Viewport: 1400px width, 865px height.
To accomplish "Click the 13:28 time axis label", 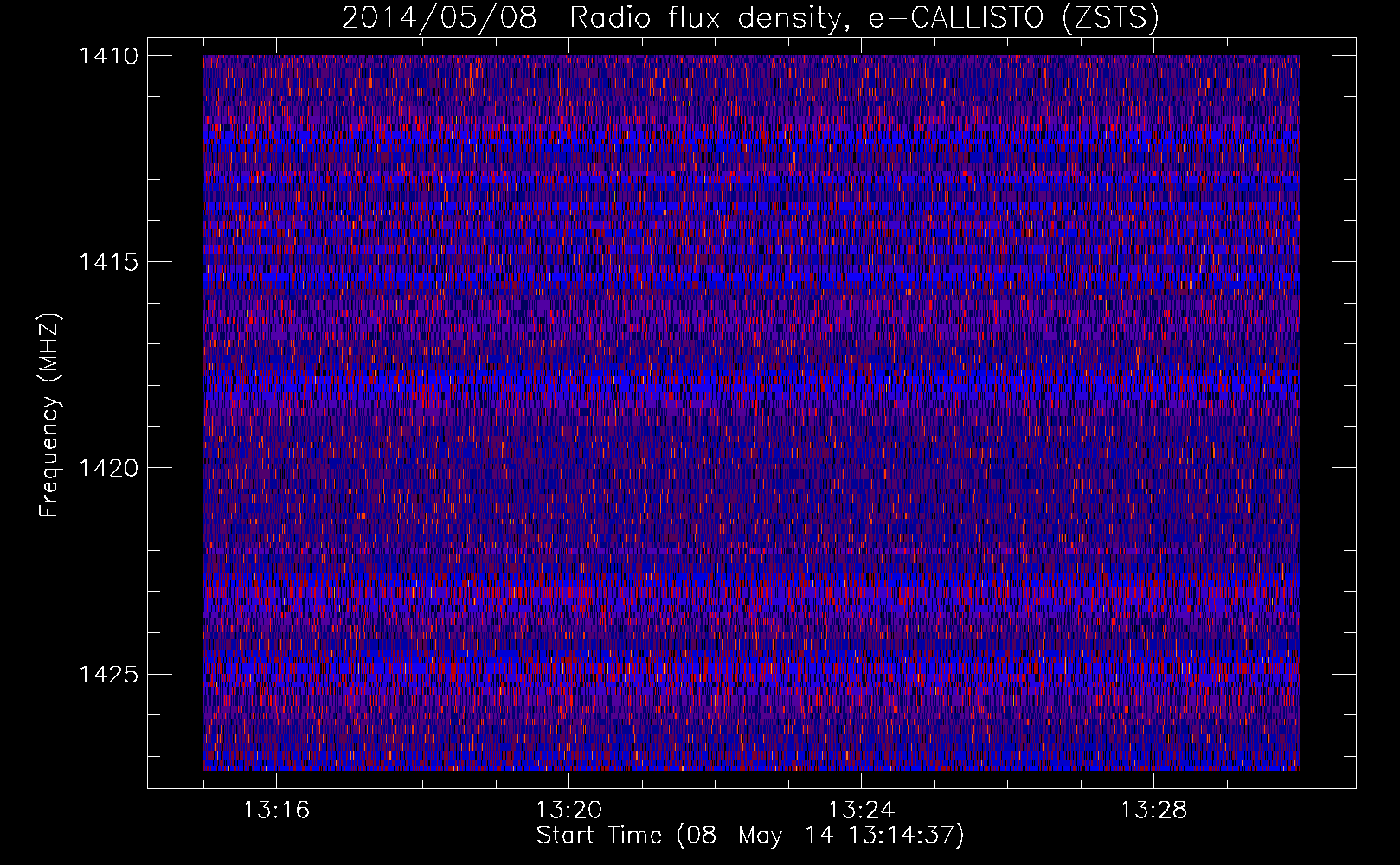I will click(1153, 811).
